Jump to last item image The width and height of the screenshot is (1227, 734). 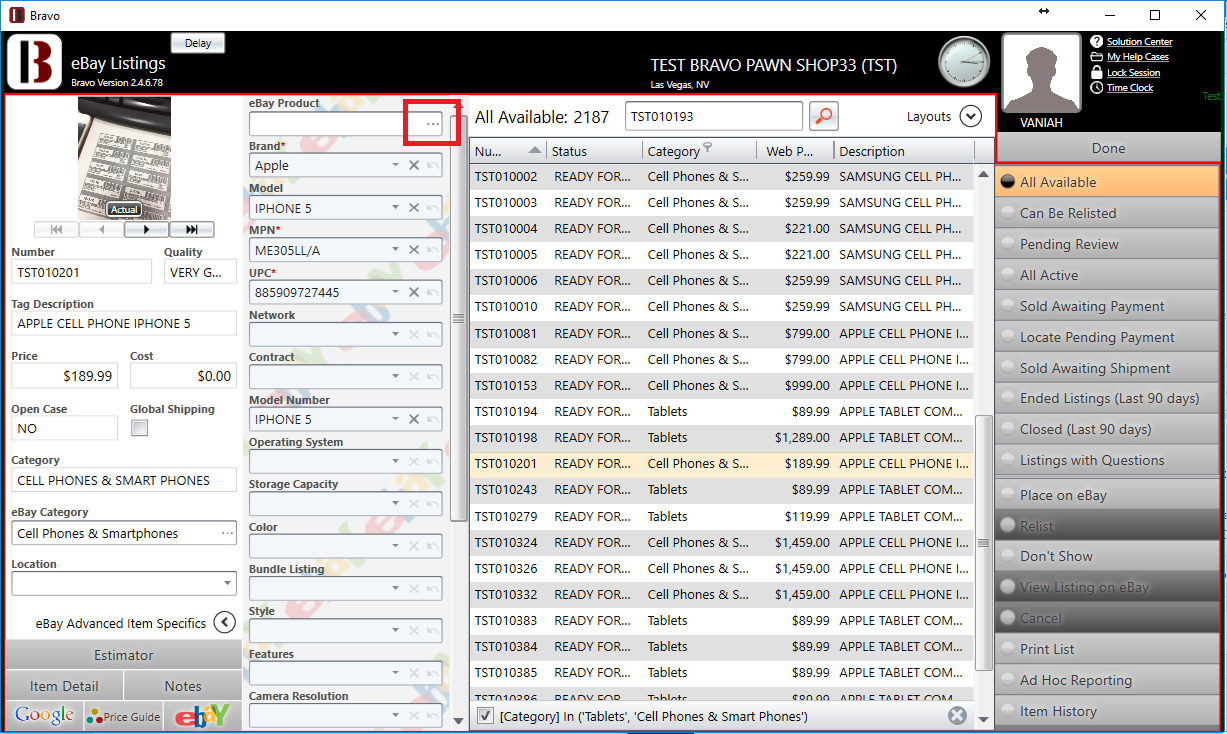(192, 229)
